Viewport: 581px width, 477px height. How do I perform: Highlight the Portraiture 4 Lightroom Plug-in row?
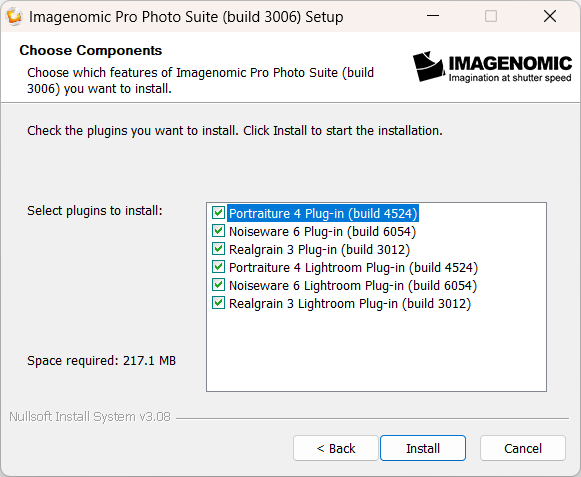point(353,268)
